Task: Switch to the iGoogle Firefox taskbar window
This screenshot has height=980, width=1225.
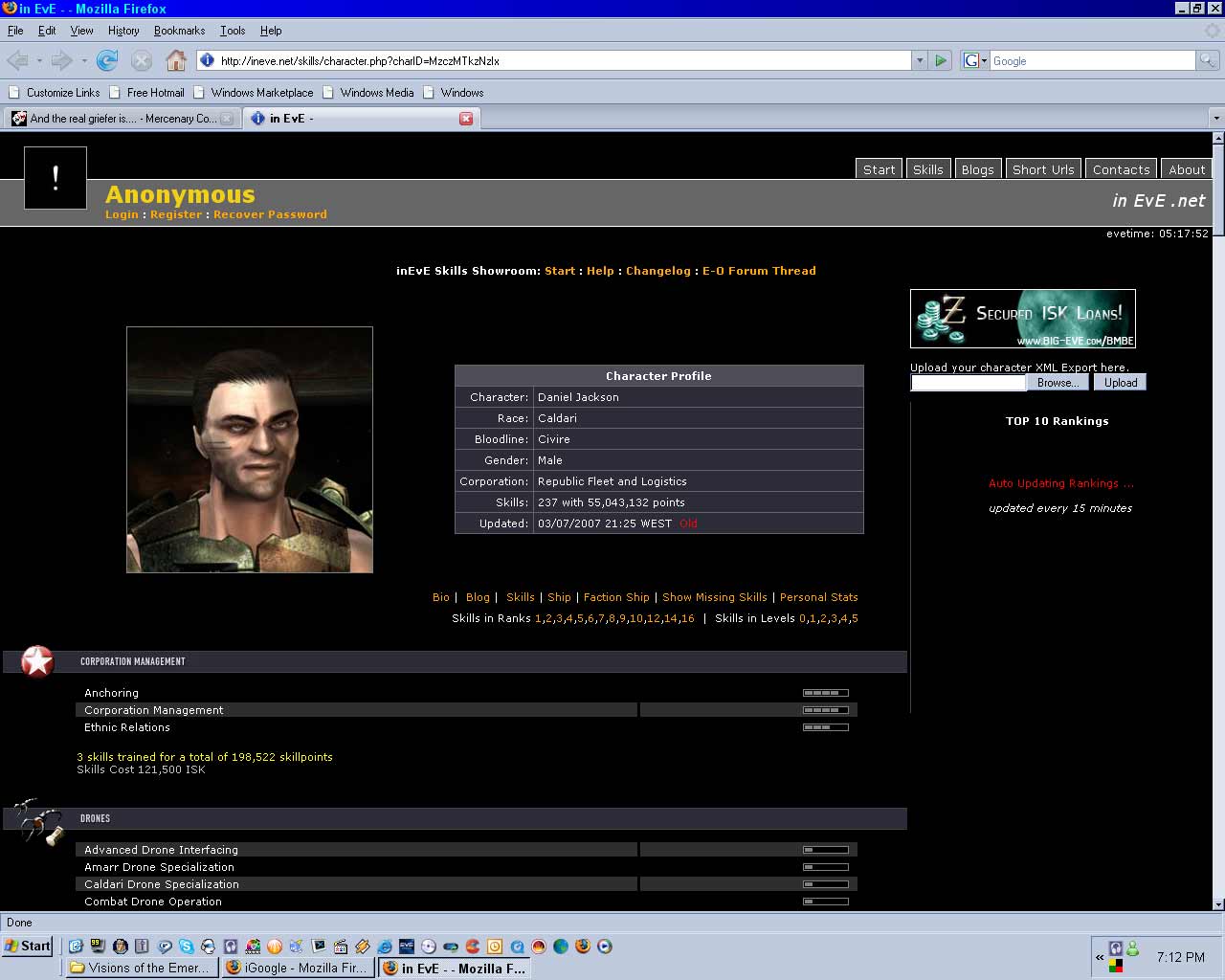Action: pos(298,969)
